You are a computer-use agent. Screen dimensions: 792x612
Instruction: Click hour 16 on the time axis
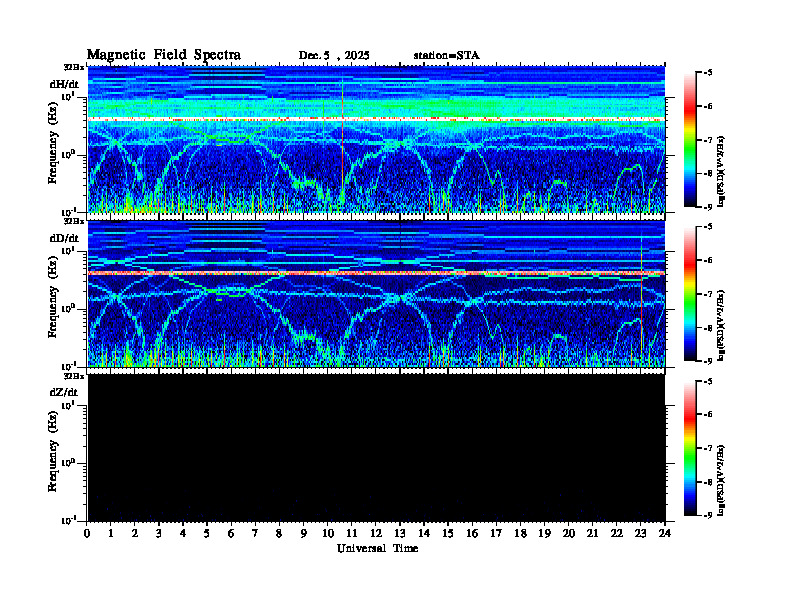click(472, 534)
